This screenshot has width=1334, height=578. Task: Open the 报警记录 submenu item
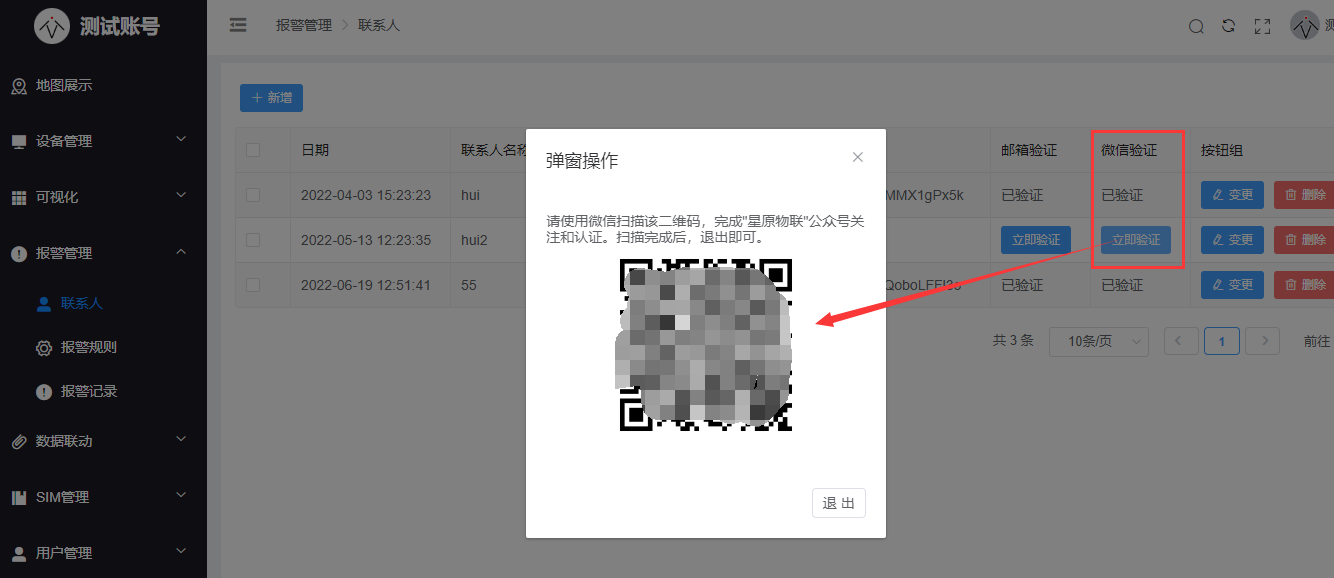89,391
